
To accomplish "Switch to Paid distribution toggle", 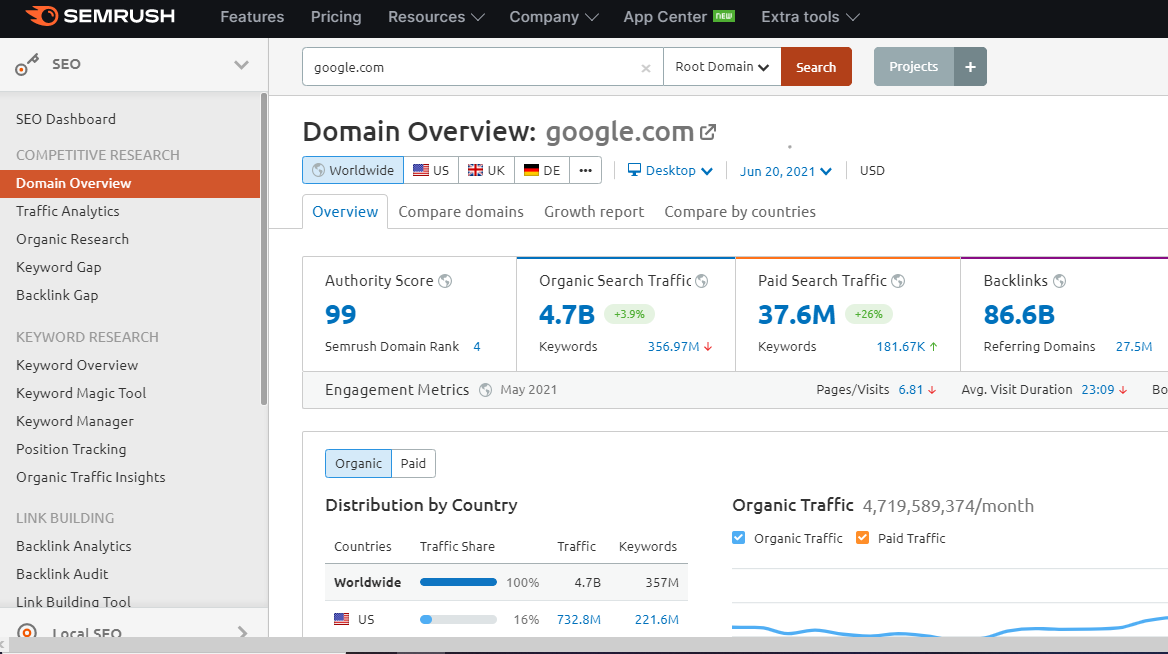I will [413, 463].
